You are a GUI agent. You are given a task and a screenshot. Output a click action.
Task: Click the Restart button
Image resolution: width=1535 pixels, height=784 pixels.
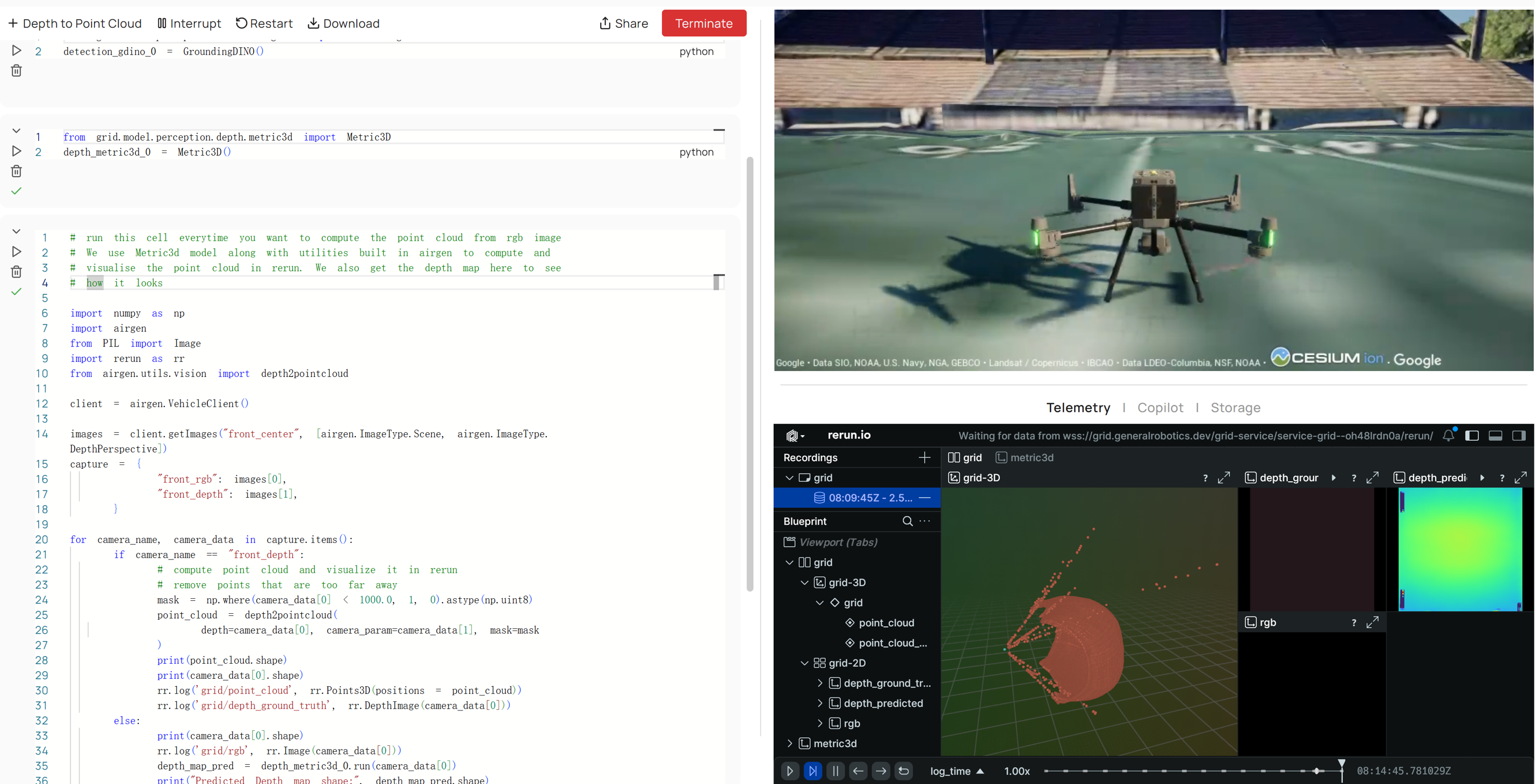click(264, 23)
